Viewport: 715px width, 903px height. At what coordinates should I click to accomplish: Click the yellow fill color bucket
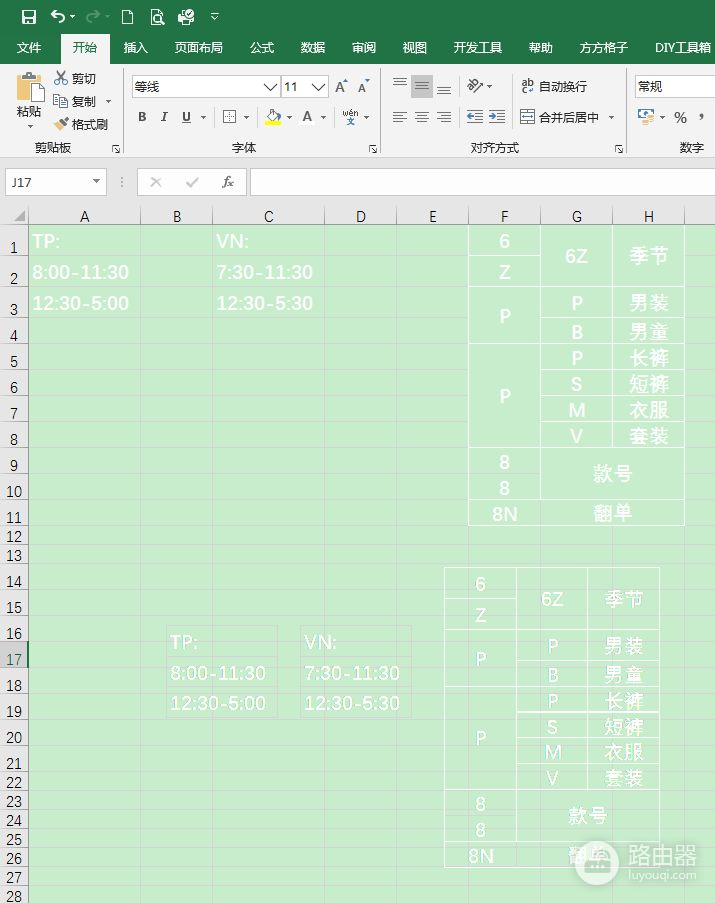point(273,117)
